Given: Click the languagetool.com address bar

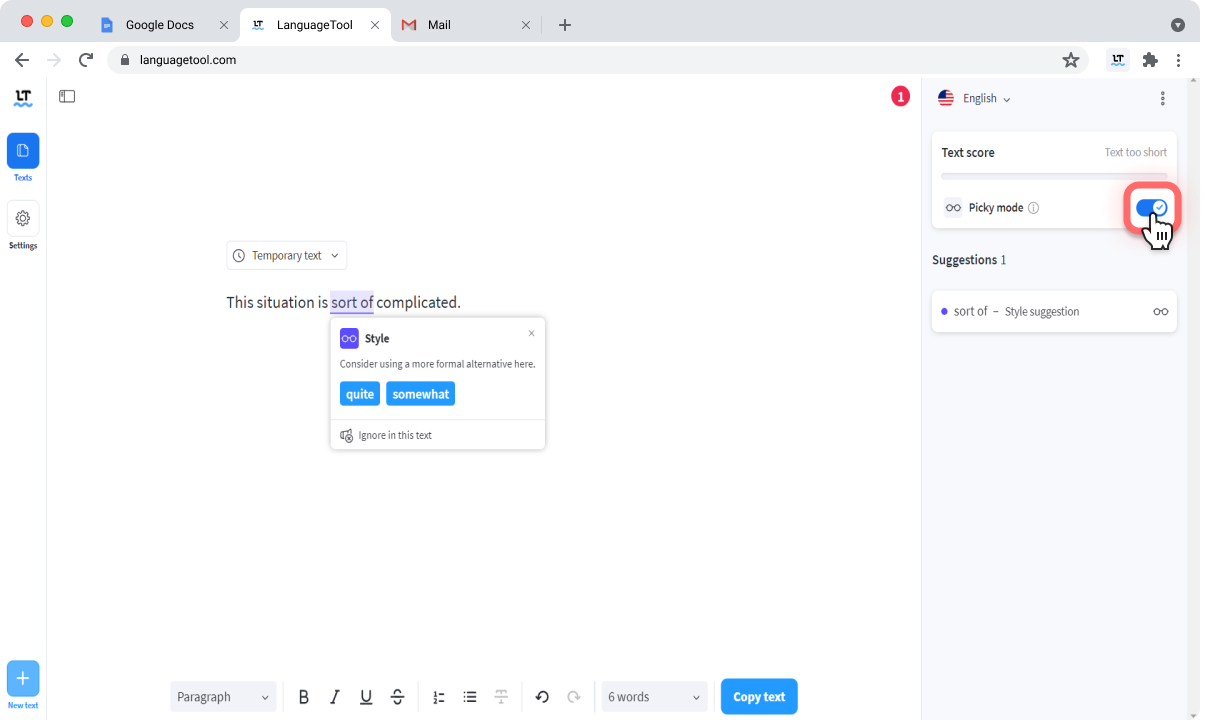Looking at the screenshot, I should [600, 60].
